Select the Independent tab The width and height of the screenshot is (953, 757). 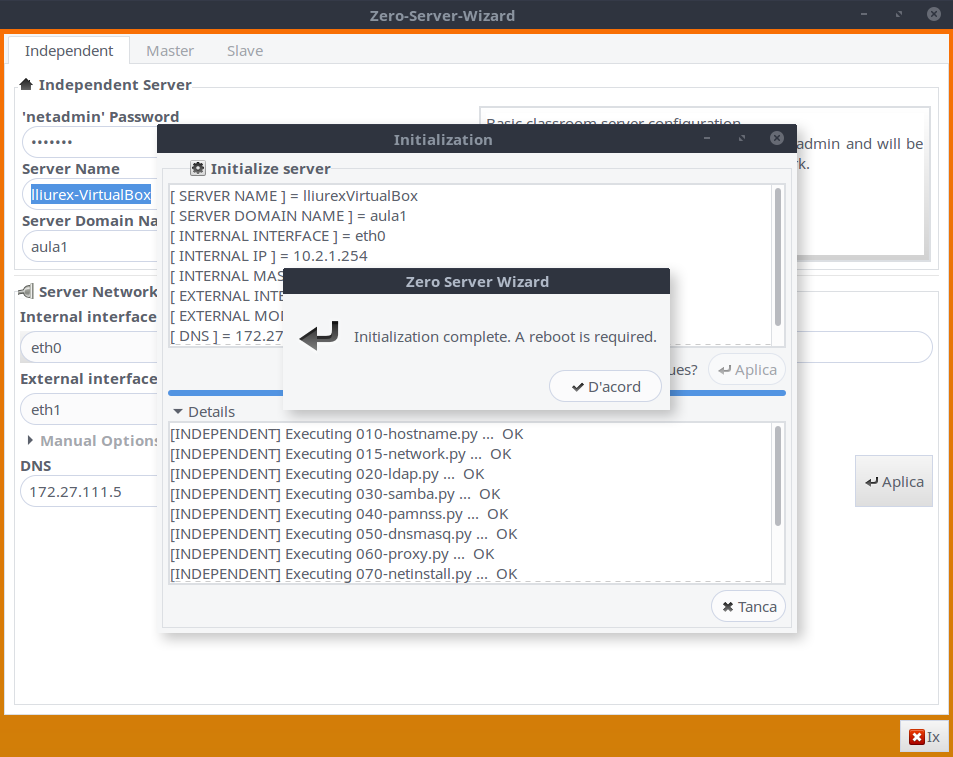[x=69, y=51]
